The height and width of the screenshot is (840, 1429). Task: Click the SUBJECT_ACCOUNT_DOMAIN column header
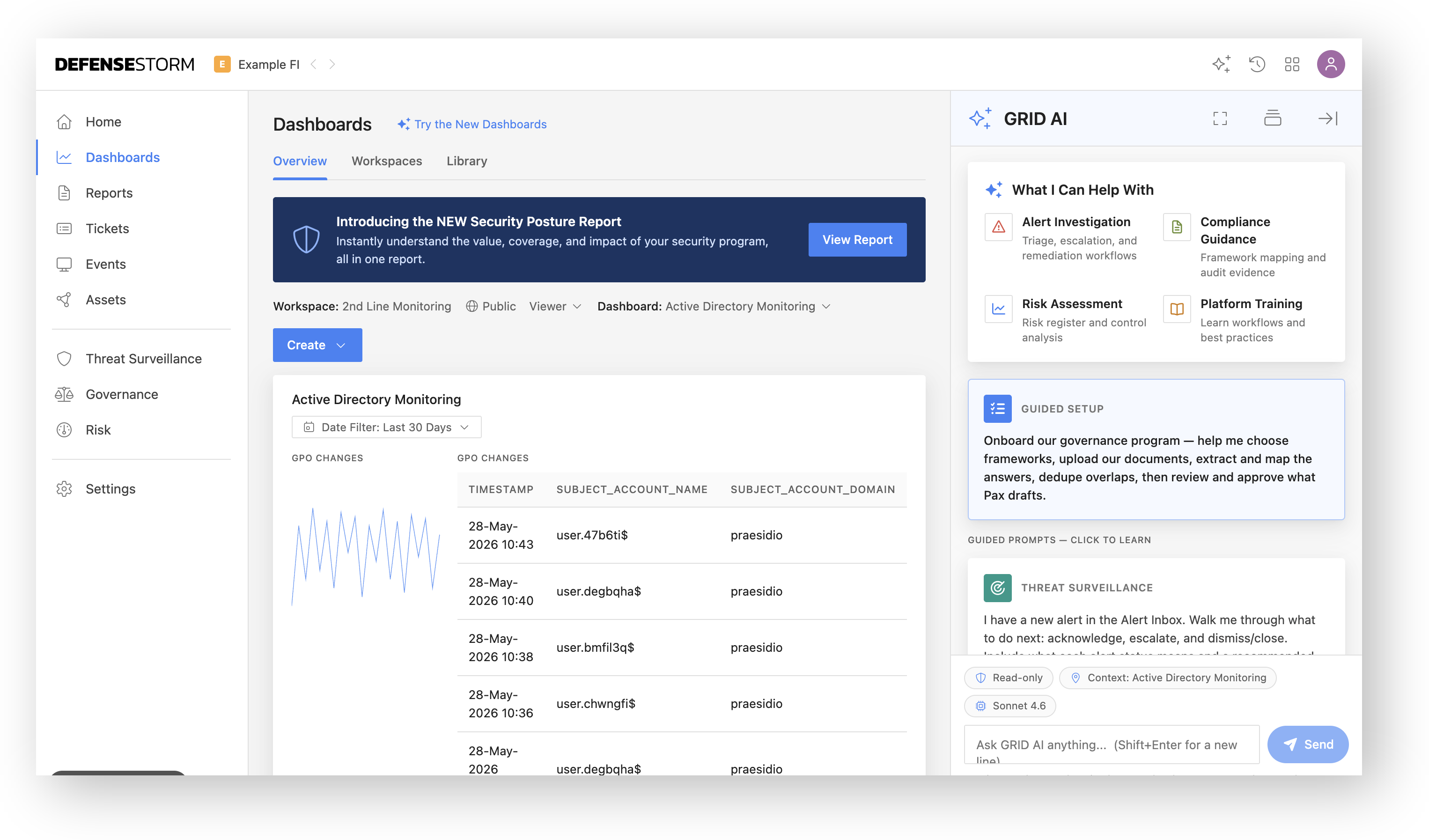click(813, 489)
